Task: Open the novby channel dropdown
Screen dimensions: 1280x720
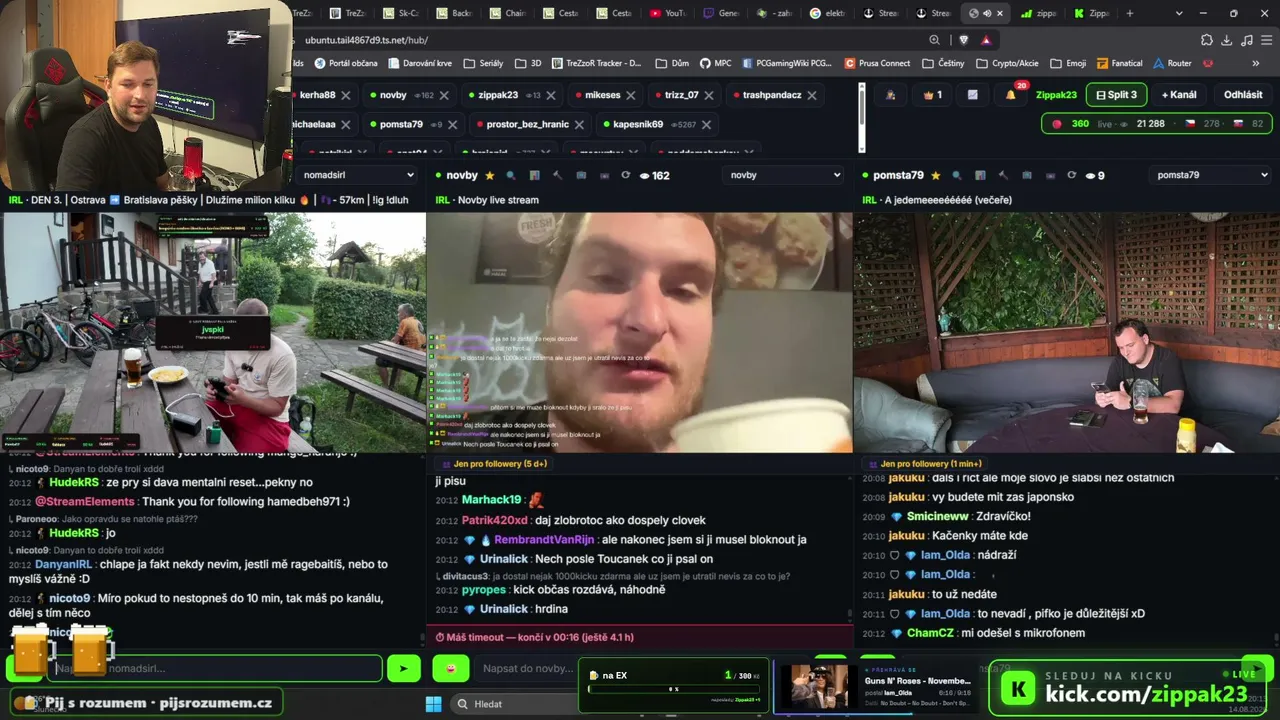Action: (x=784, y=175)
